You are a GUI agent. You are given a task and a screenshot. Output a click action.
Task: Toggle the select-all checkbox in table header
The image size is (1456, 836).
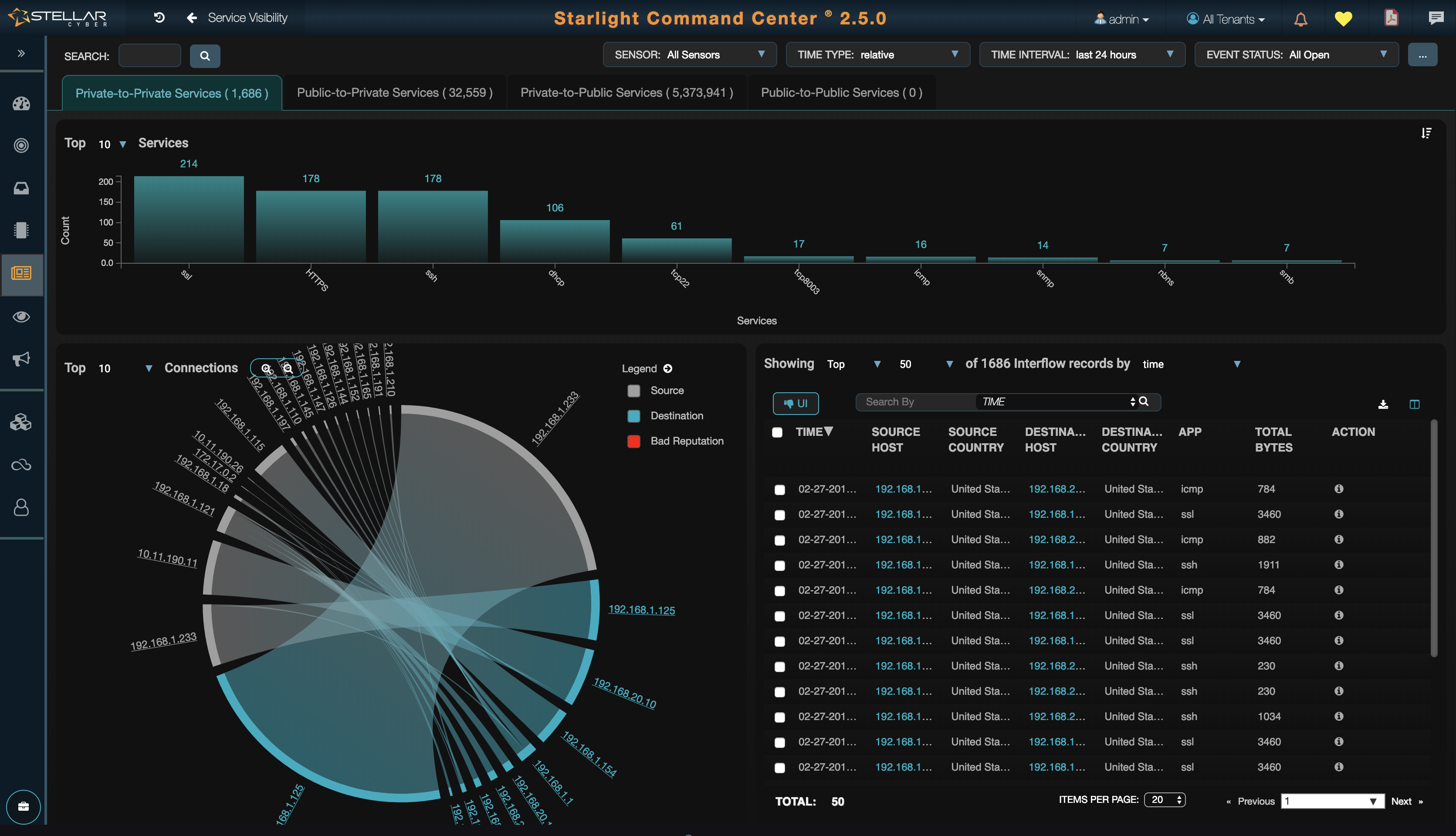tap(777, 432)
